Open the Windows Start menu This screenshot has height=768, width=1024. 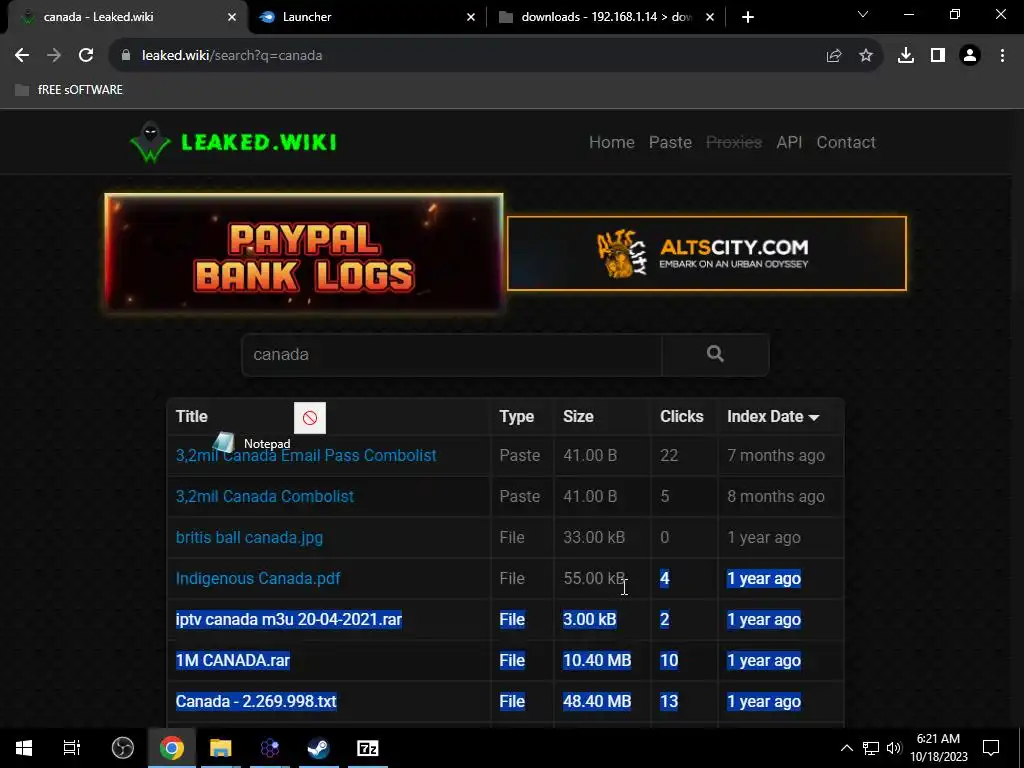tap(24, 748)
